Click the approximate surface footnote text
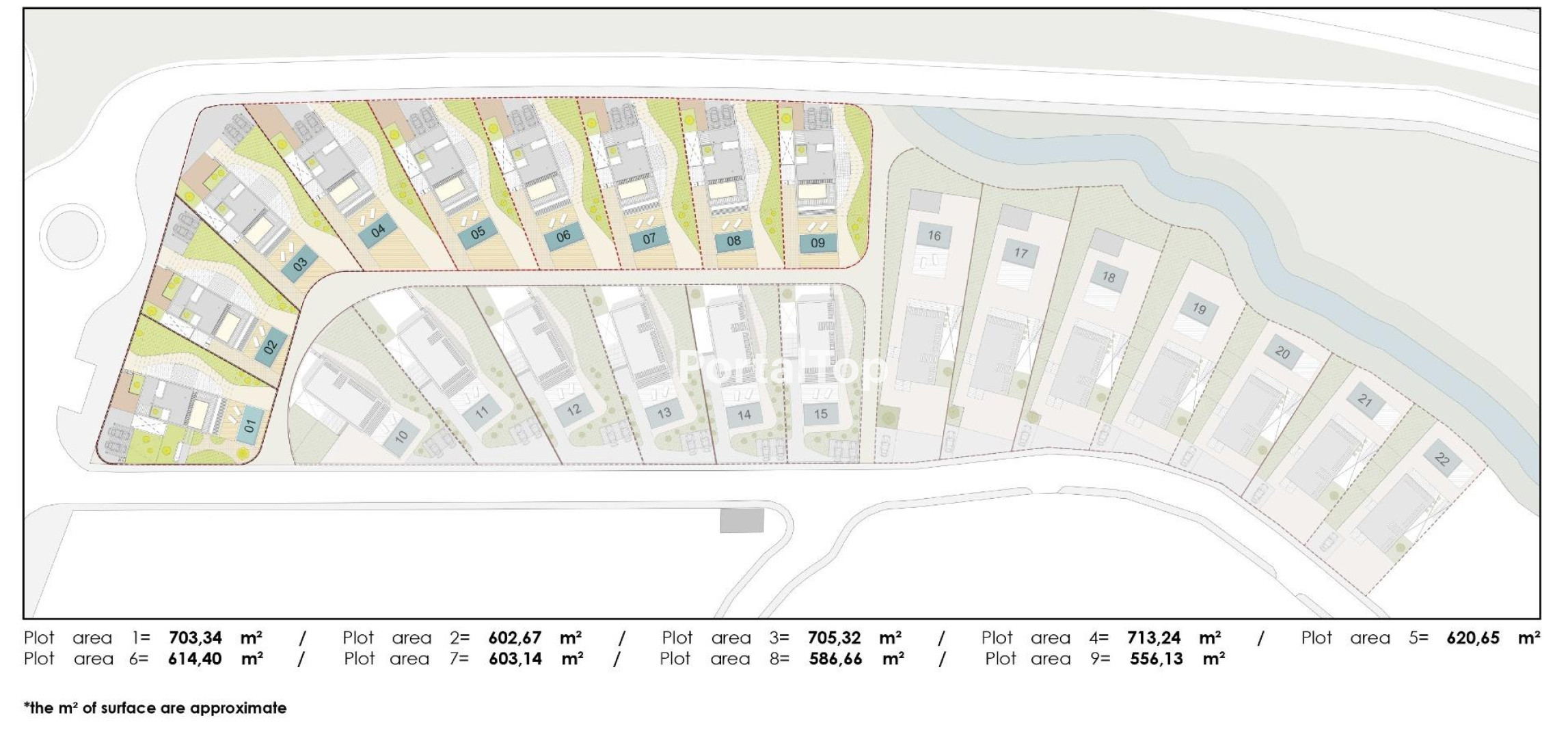The height and width of the screenshot is (738, 1568). point(155,708)
